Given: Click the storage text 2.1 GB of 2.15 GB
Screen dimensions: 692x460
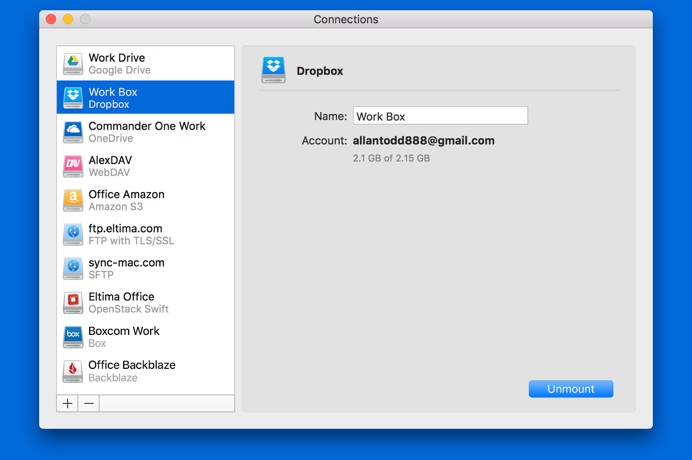Looking at the screenshot, I should coord(391,158).
